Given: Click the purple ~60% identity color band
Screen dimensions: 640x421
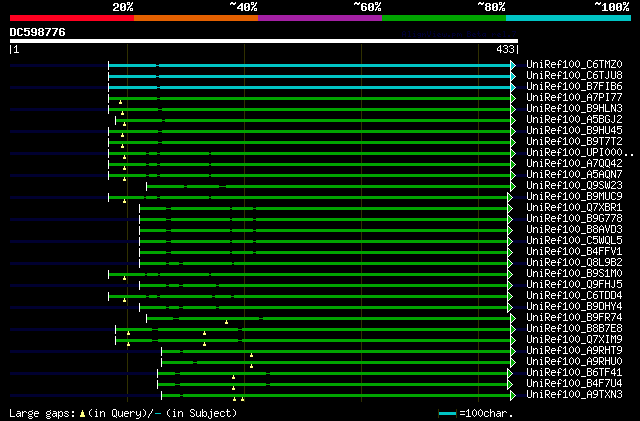Looking at the screenshot, I should pyautogui.click(x=320, y=18).
